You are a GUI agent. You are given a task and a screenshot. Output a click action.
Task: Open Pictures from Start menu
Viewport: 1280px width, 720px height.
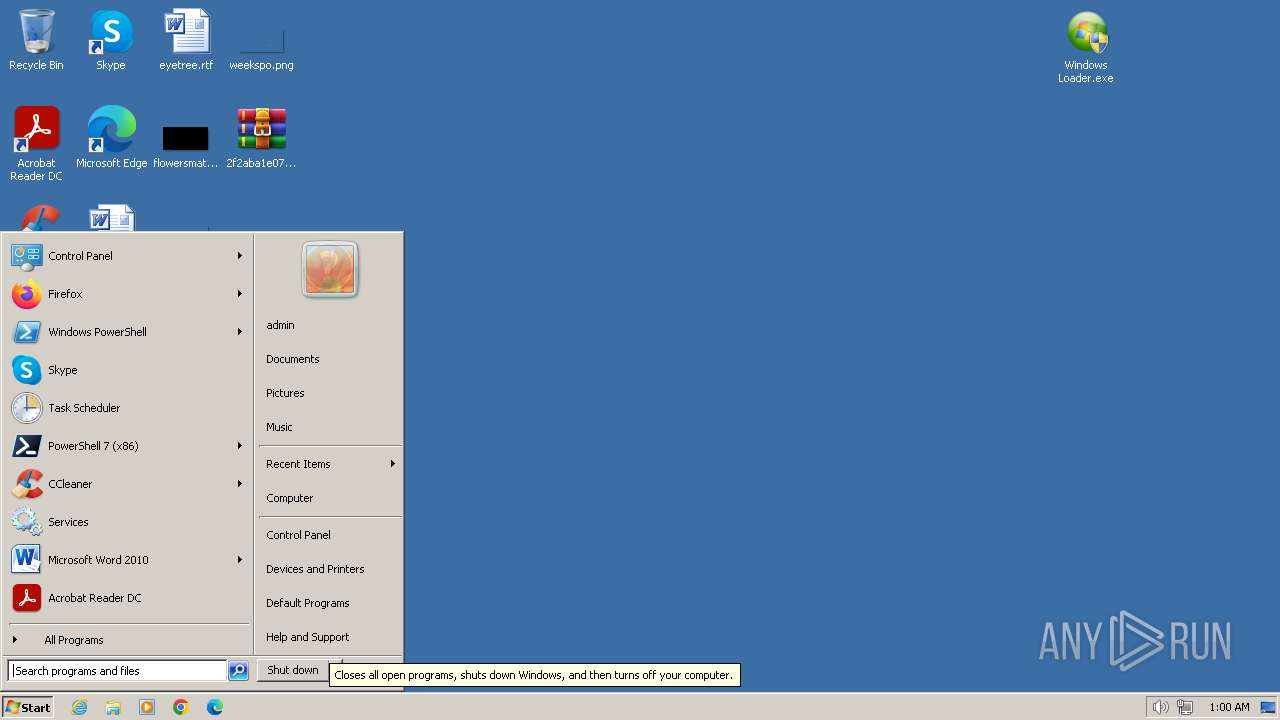pos(285,393)
